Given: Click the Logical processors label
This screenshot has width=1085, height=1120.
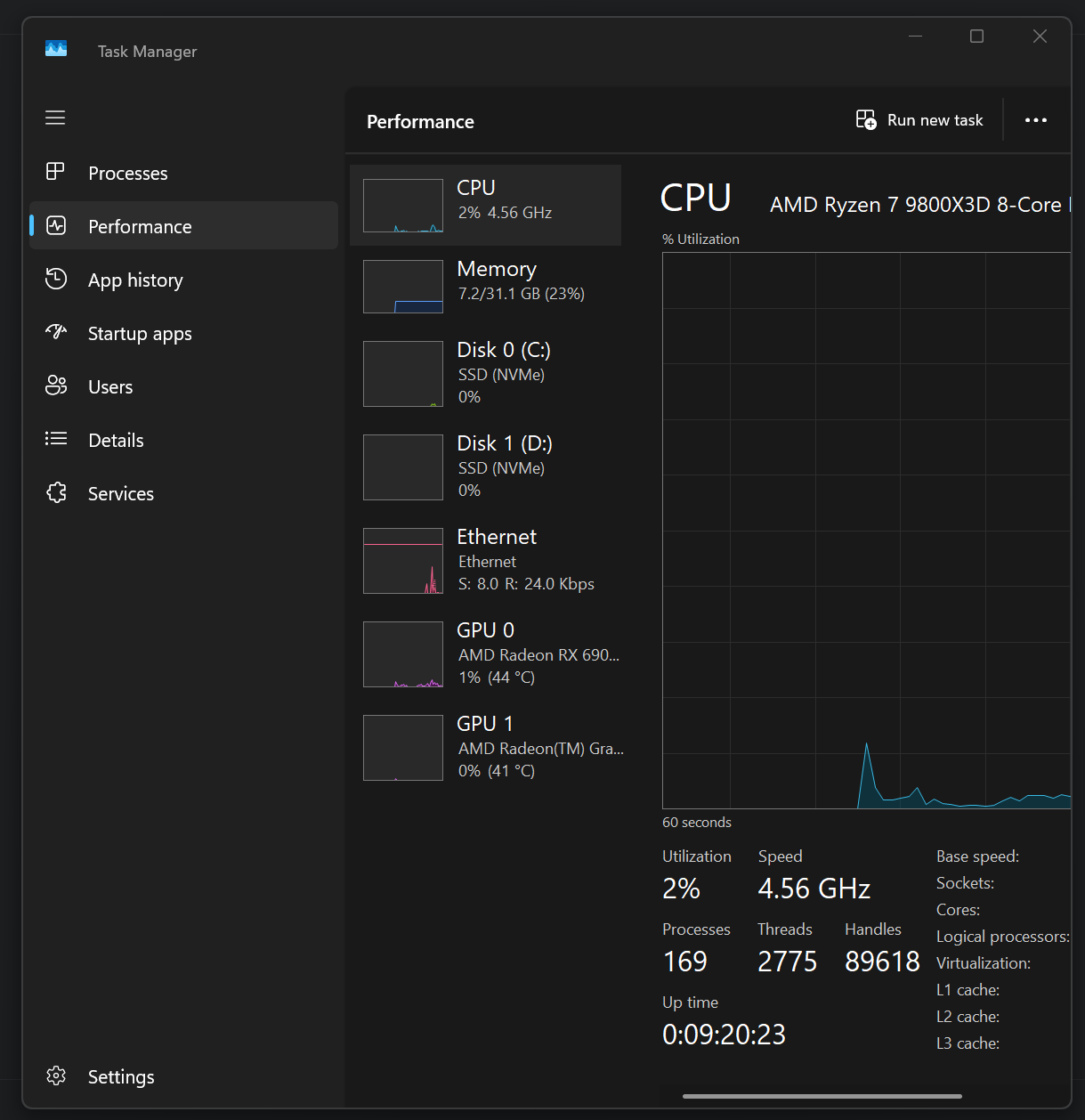Looking at the screenshot, I should tap(1003, 937).
